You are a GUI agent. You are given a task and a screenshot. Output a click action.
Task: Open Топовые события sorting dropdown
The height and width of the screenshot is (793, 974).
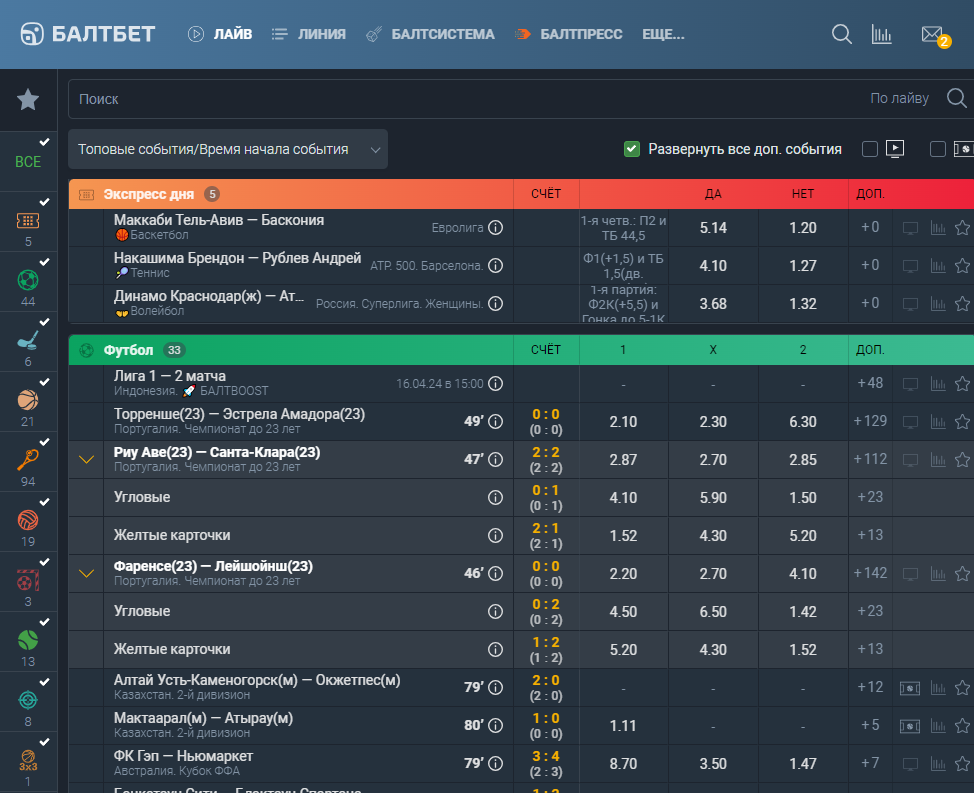point(228,149)
